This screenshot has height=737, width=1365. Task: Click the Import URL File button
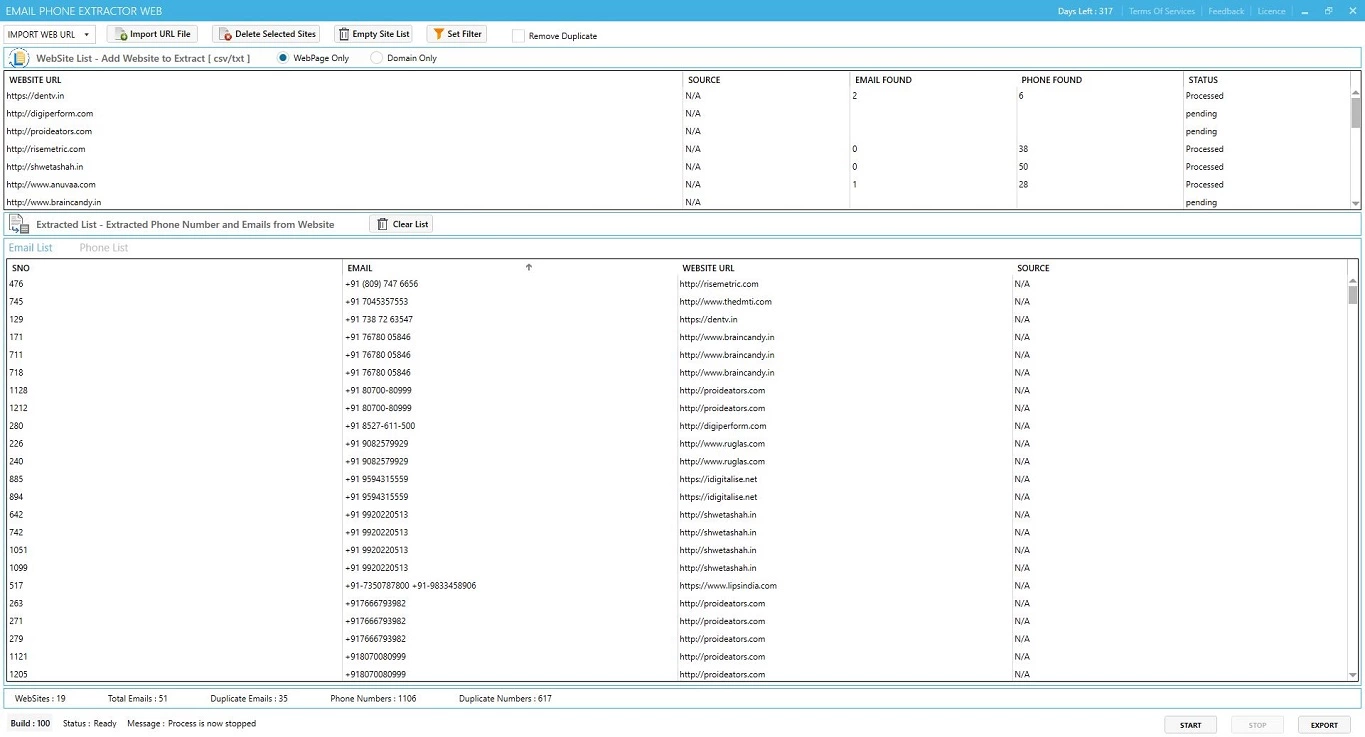[152, 34]
